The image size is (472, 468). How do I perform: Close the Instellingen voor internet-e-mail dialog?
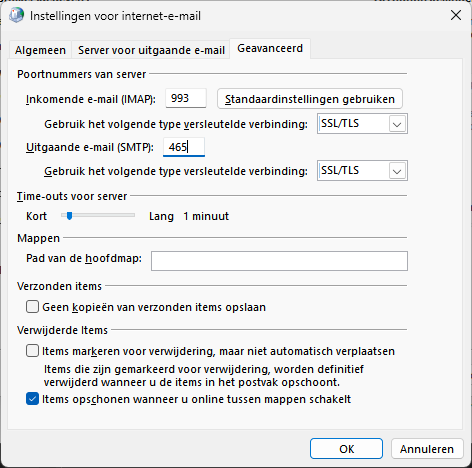click(456, 15)
